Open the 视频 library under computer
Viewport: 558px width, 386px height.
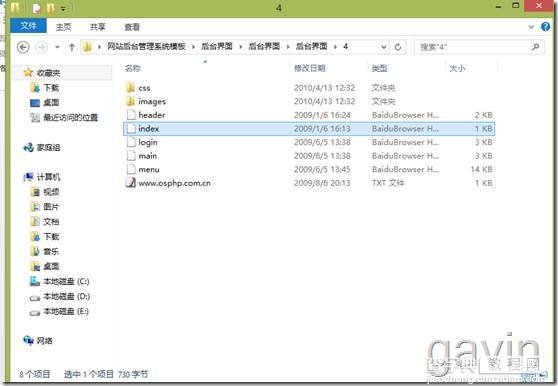(51, 192)
